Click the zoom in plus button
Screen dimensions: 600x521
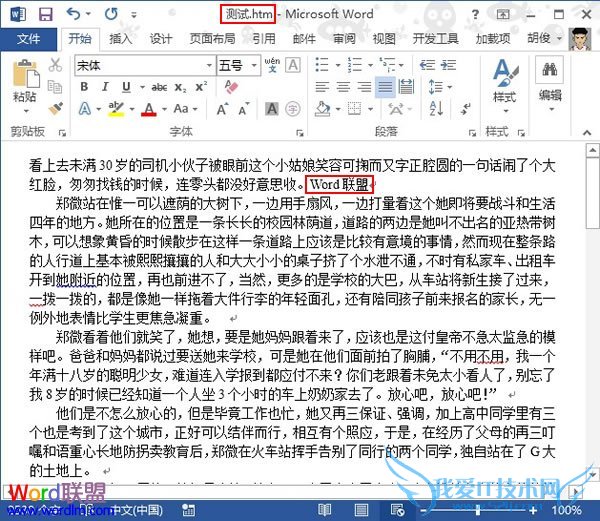click(x=533, y=510)
